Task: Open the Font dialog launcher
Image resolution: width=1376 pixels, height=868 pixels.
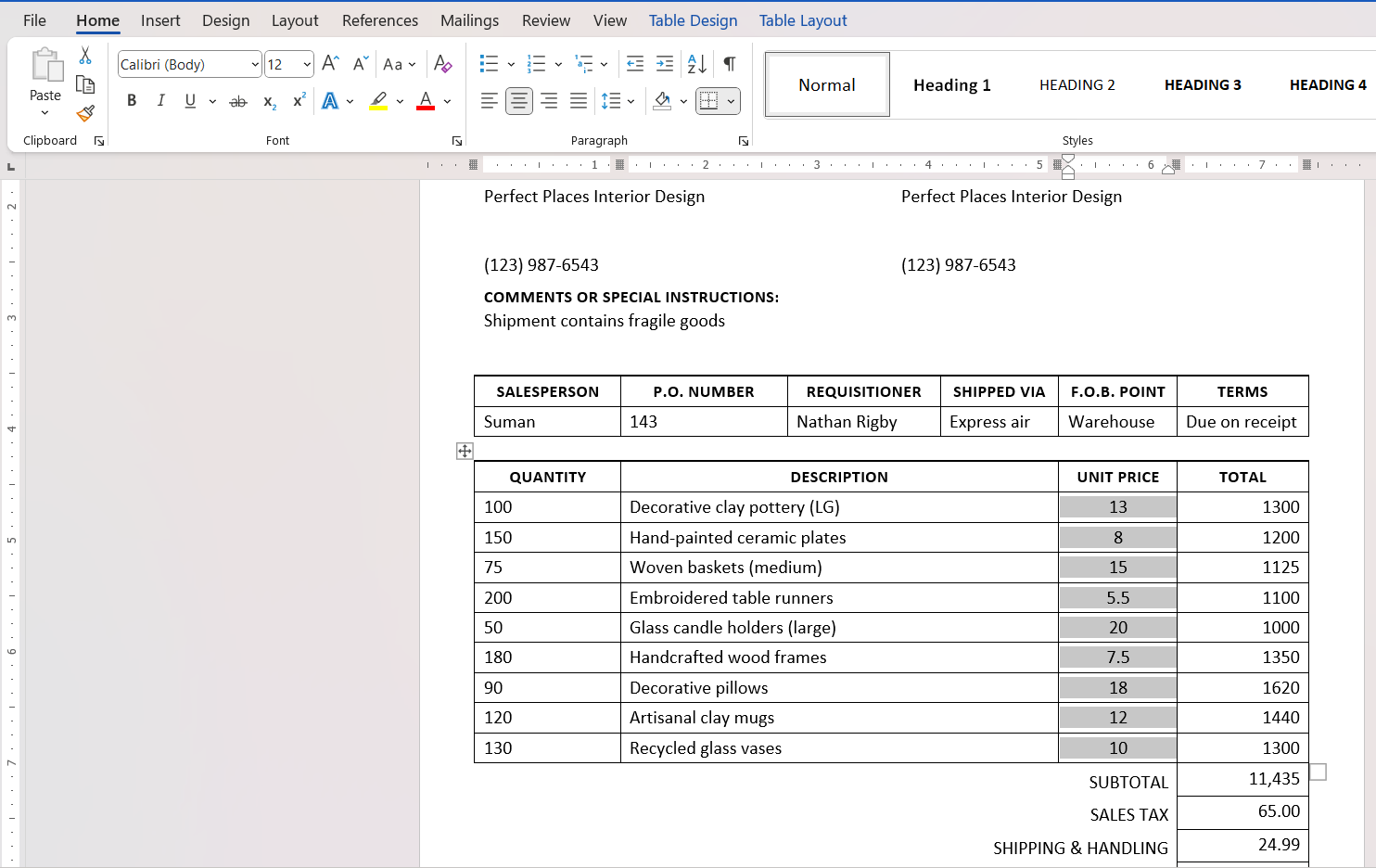Action: tap(457, 141)
